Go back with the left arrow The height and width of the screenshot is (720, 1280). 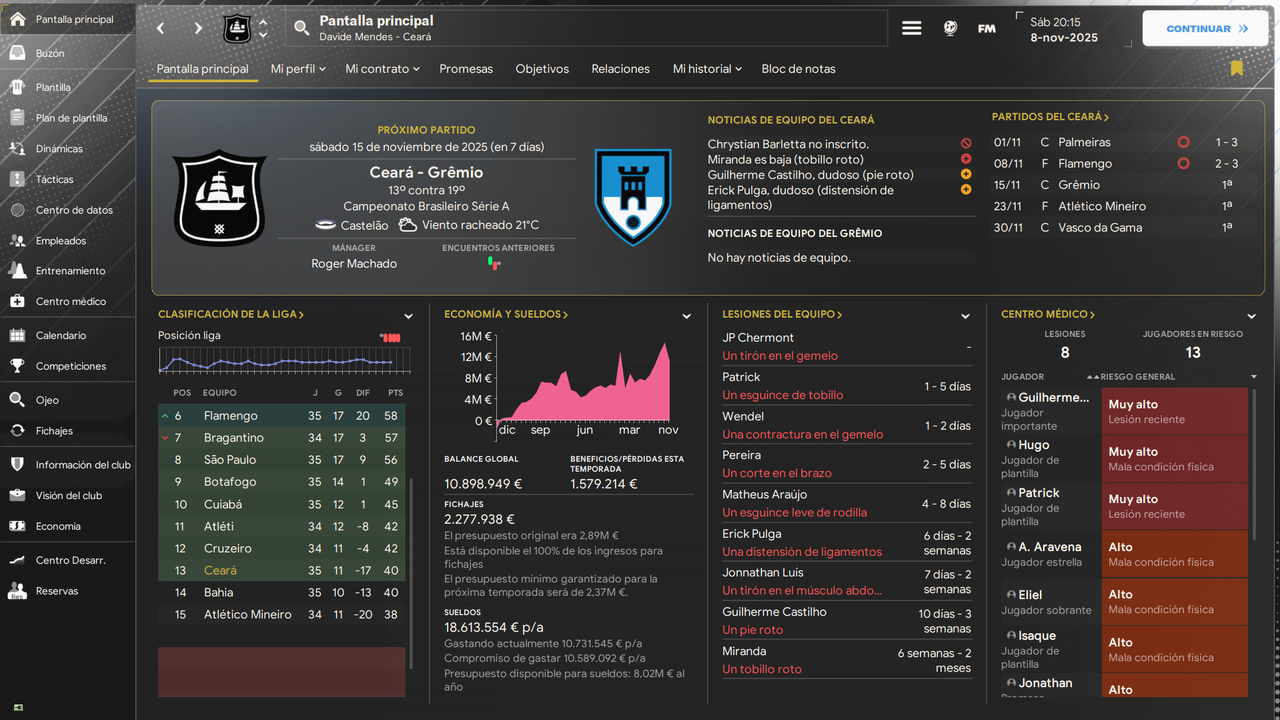tap(161, 29)
